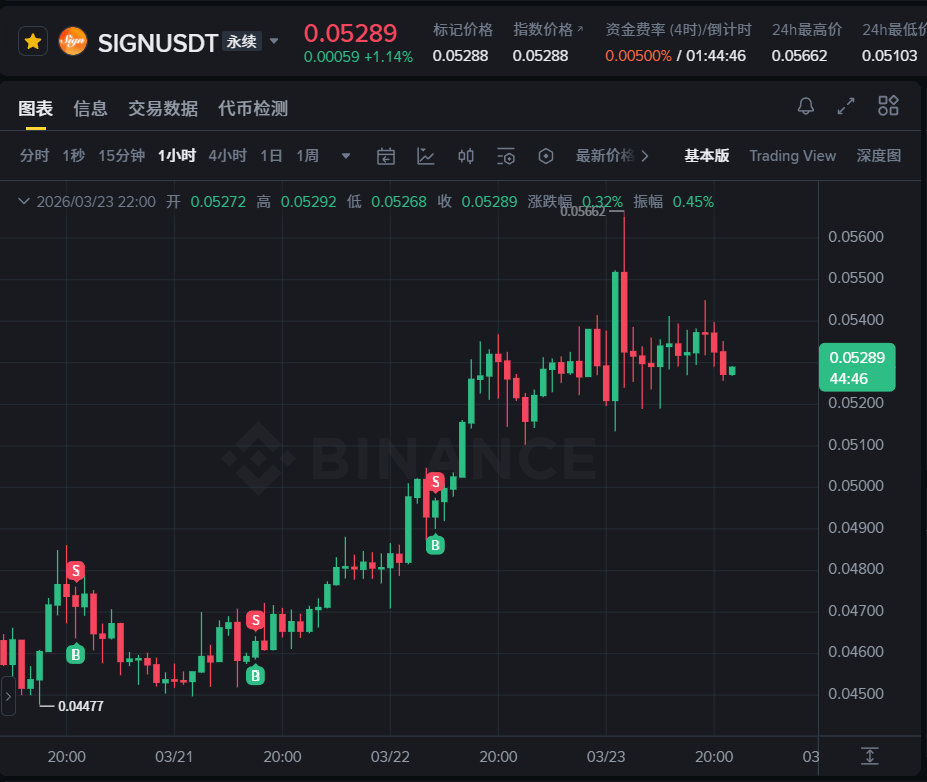Open the 交易数据 tab
Viewport: 927px width, 782px height.
[163, 108]
